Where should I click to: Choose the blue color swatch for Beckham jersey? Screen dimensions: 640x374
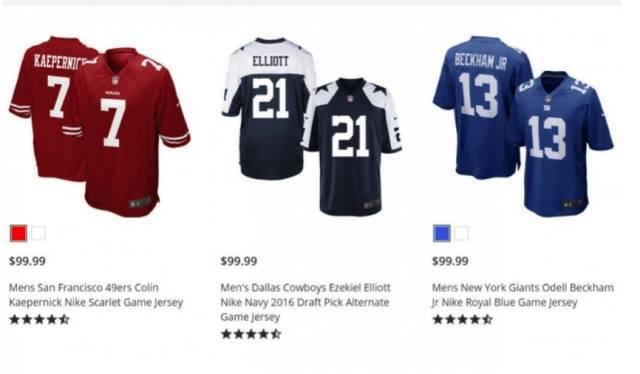click(442, 234)
